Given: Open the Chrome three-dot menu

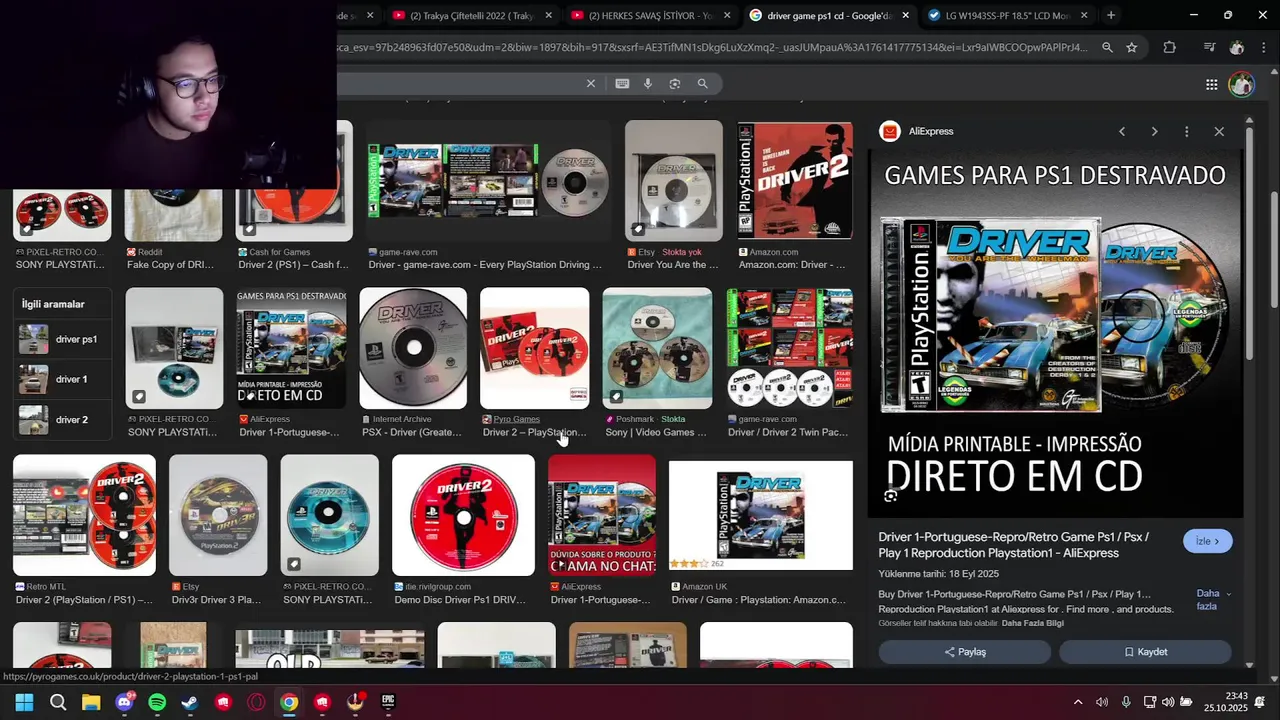Looking at the screenshot, I should coord(1264,47).
